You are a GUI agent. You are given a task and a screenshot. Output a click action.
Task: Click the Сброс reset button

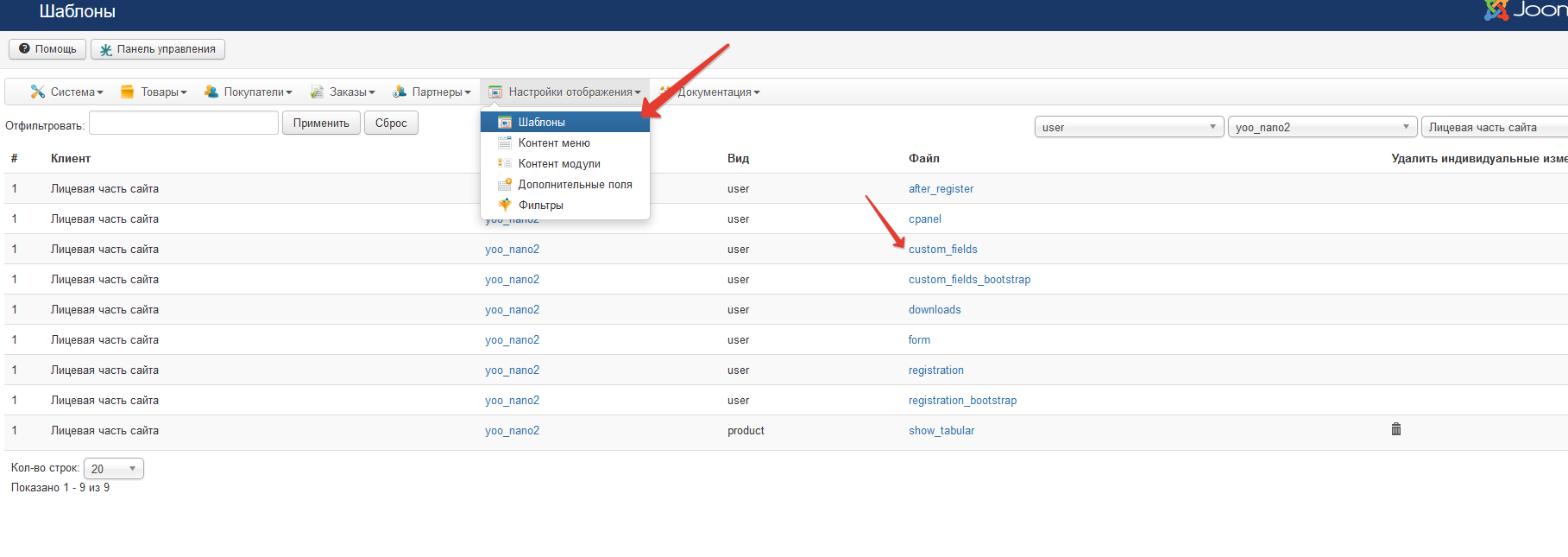pyautogui.click(x=391, y=123)
